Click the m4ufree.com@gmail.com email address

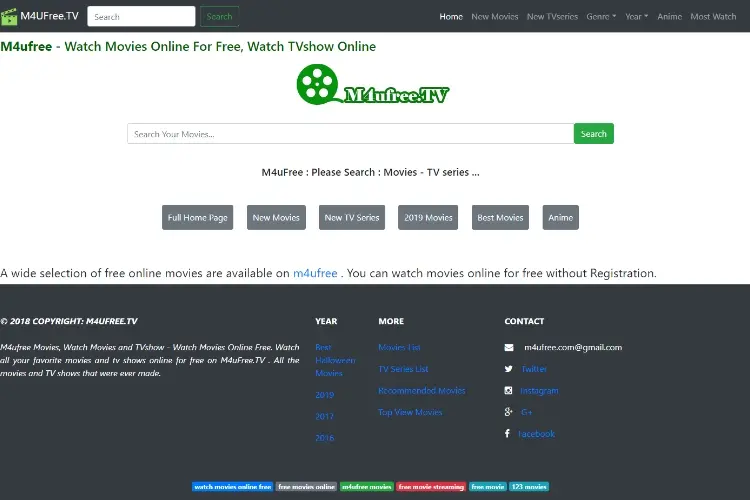(x=573, y=347)
